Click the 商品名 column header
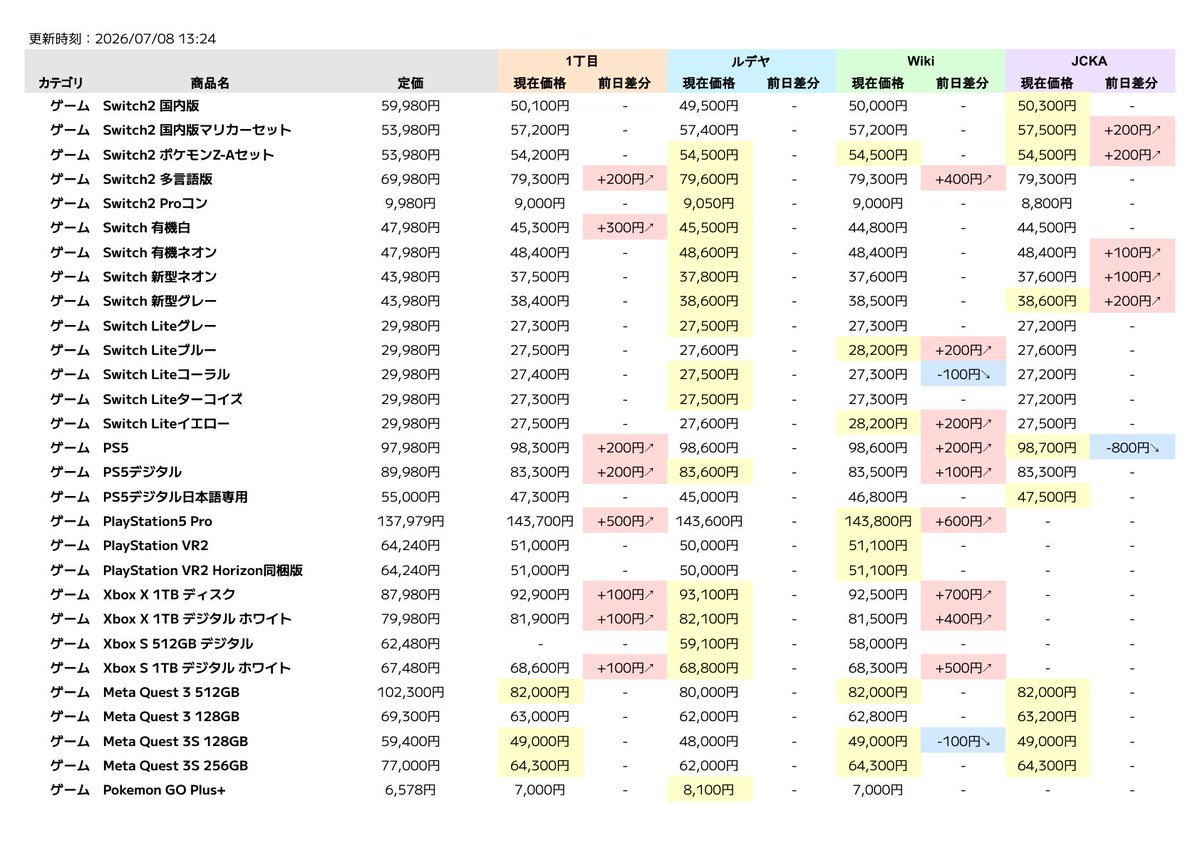1200x848 pixels. point(210,84)
